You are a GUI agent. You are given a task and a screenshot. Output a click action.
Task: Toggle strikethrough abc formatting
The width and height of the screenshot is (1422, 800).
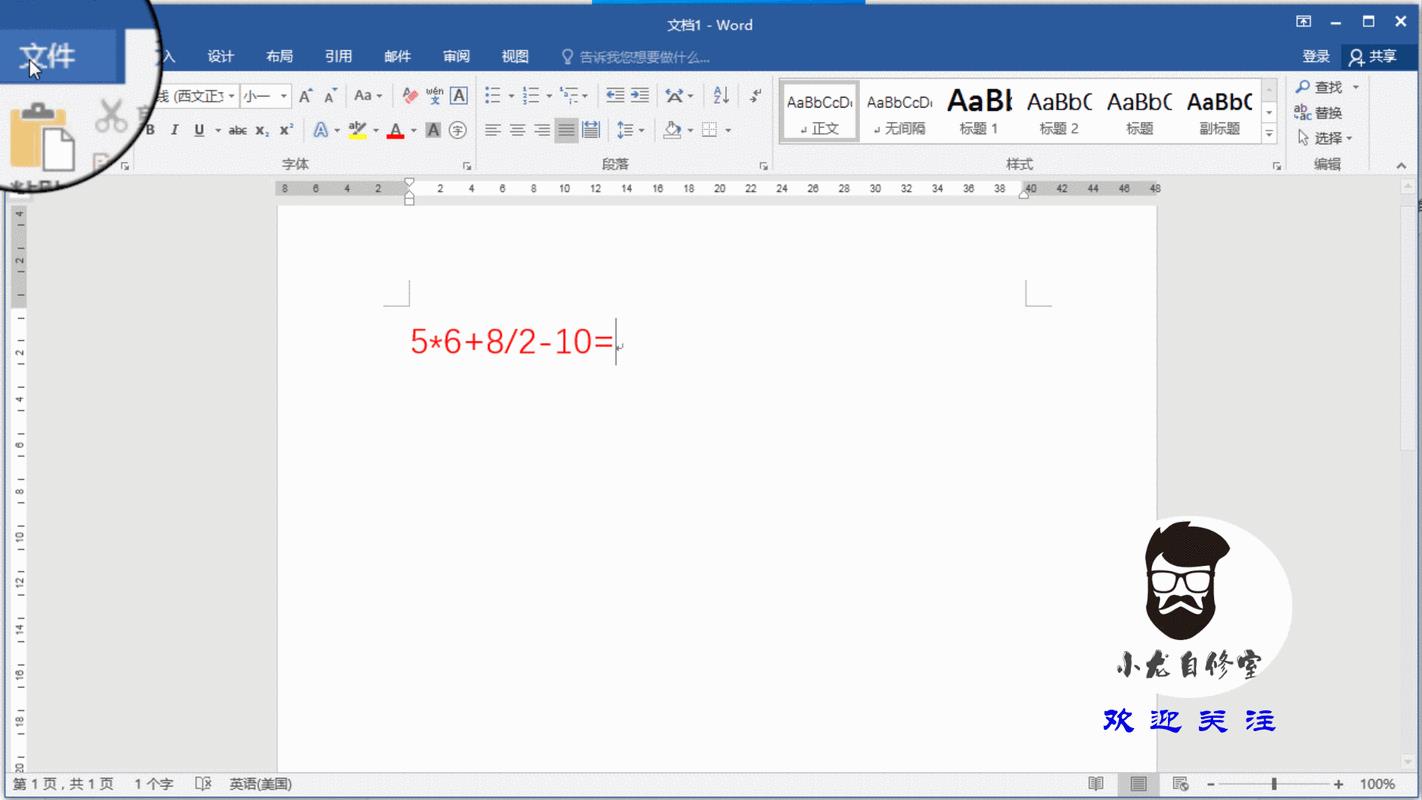coord(237,130)
